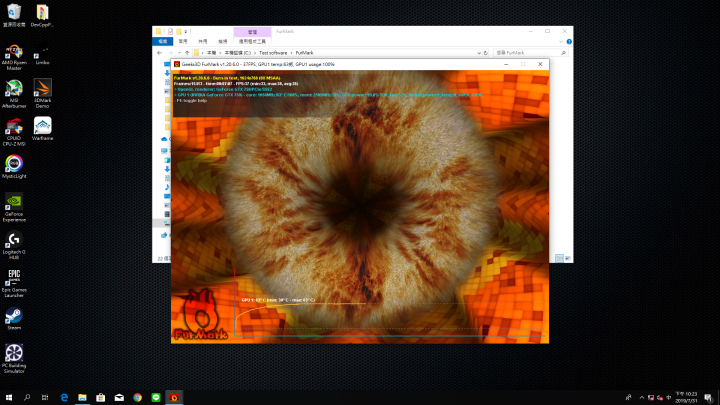
Task: Open the Mail app on taskbar
Action: tap(119, 398)
